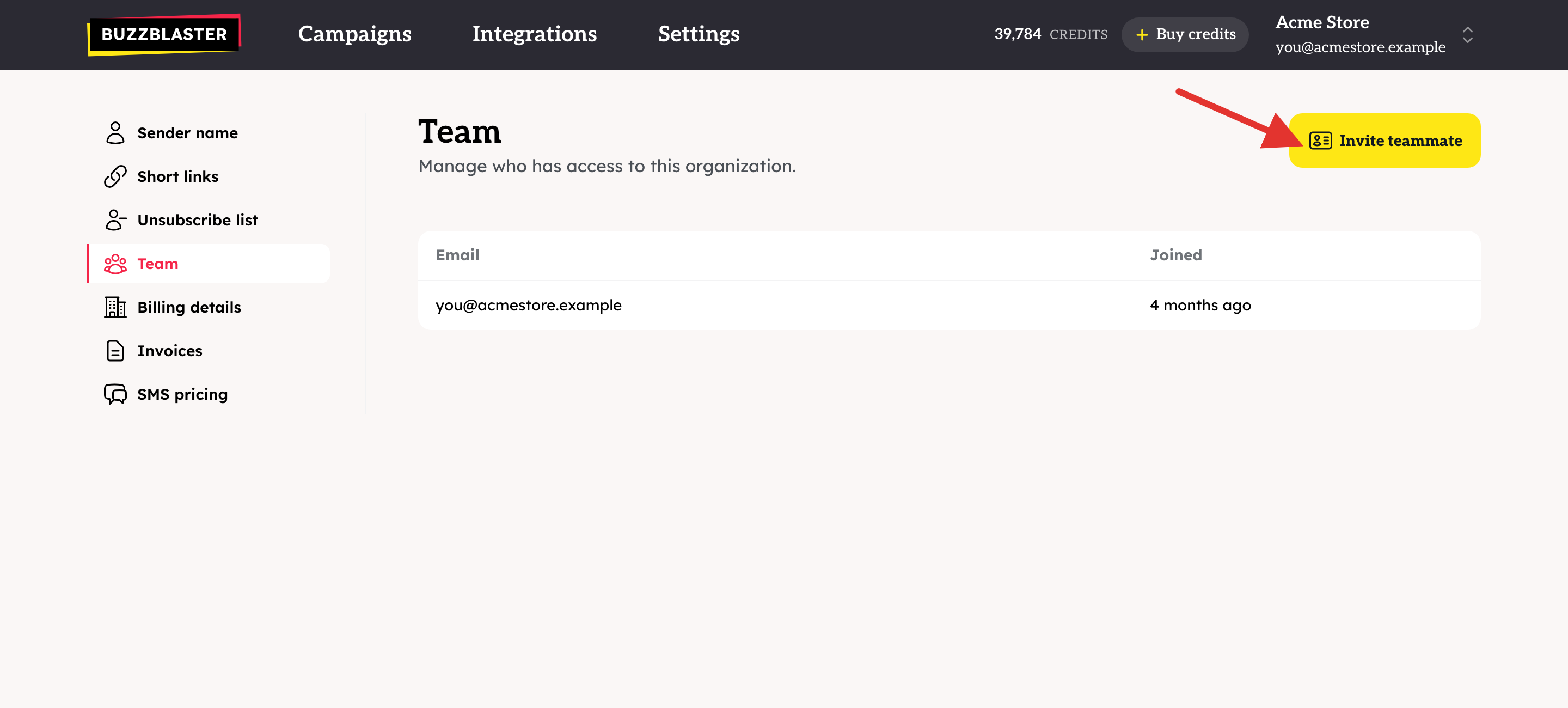Open SMS pricing label
Image resolution: width=1568 pixels, height=708 pixels.
(x=182, y=394)
